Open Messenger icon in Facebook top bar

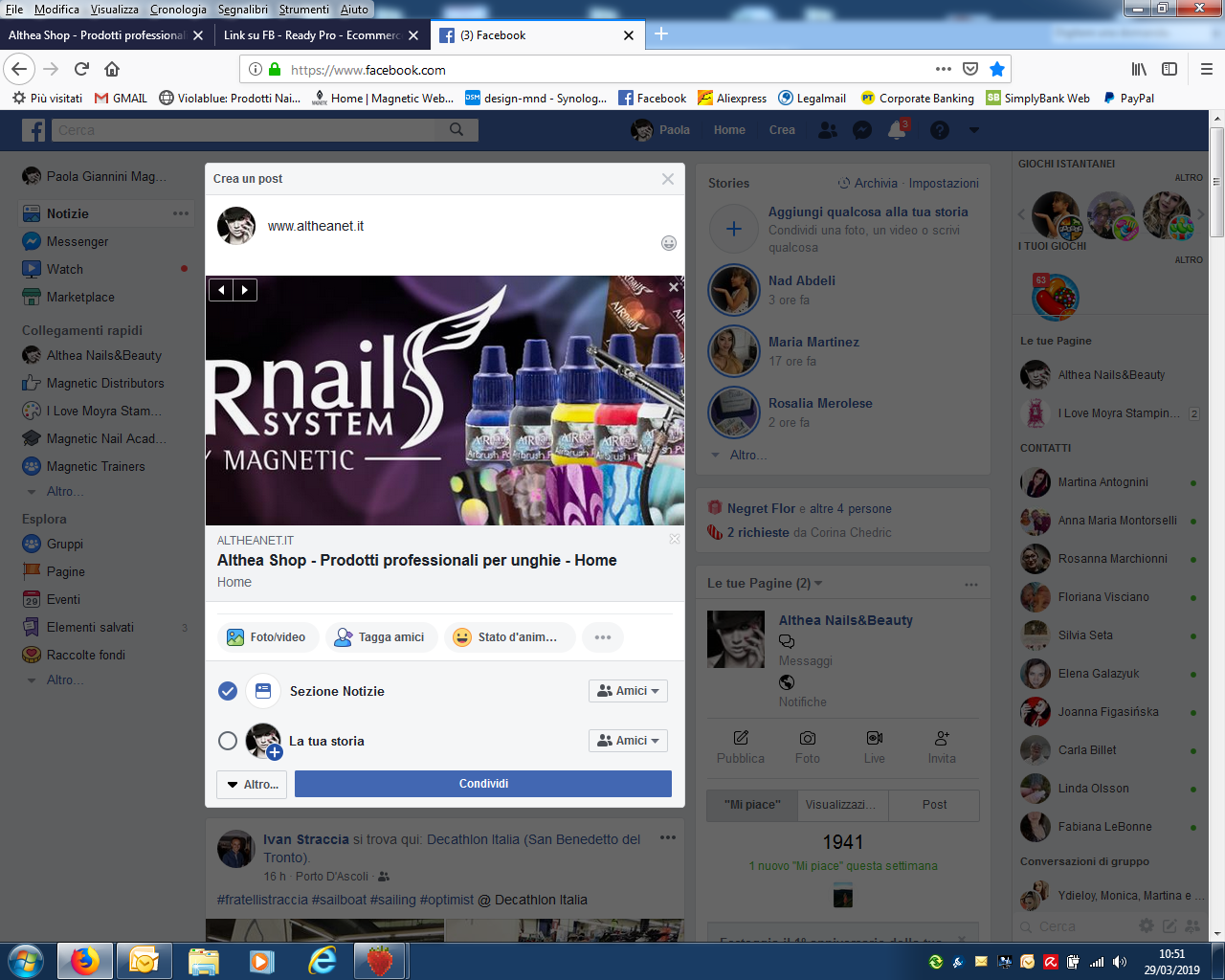point(862,130)
